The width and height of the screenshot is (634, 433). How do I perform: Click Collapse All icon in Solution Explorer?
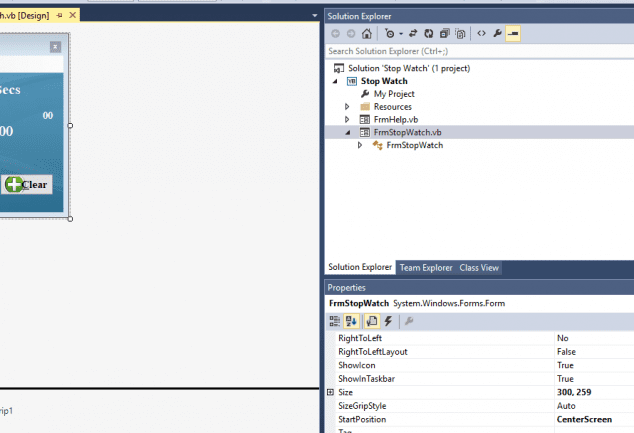(x=445, y=33)
